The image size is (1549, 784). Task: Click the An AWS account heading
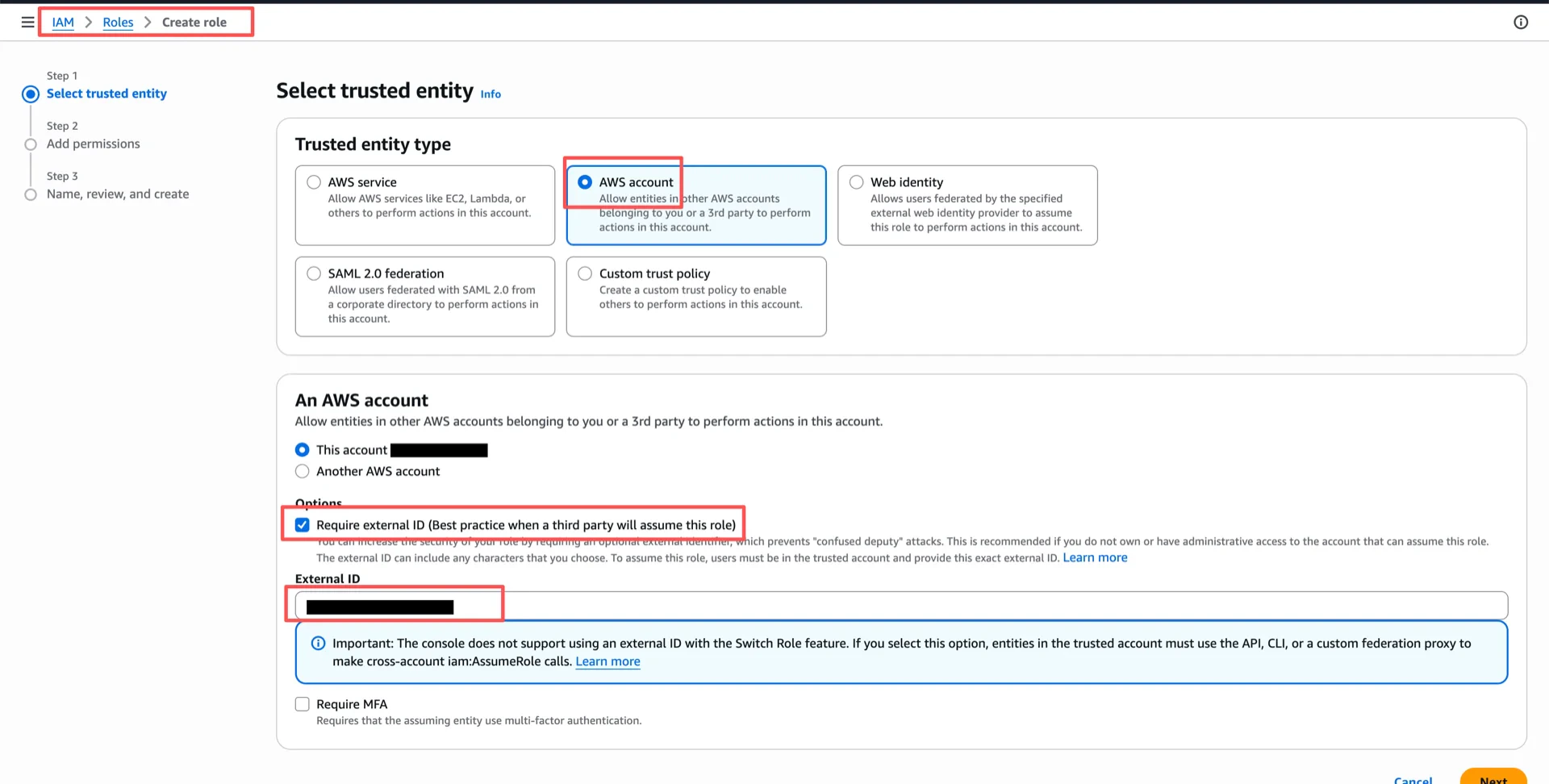click(361, 400)
